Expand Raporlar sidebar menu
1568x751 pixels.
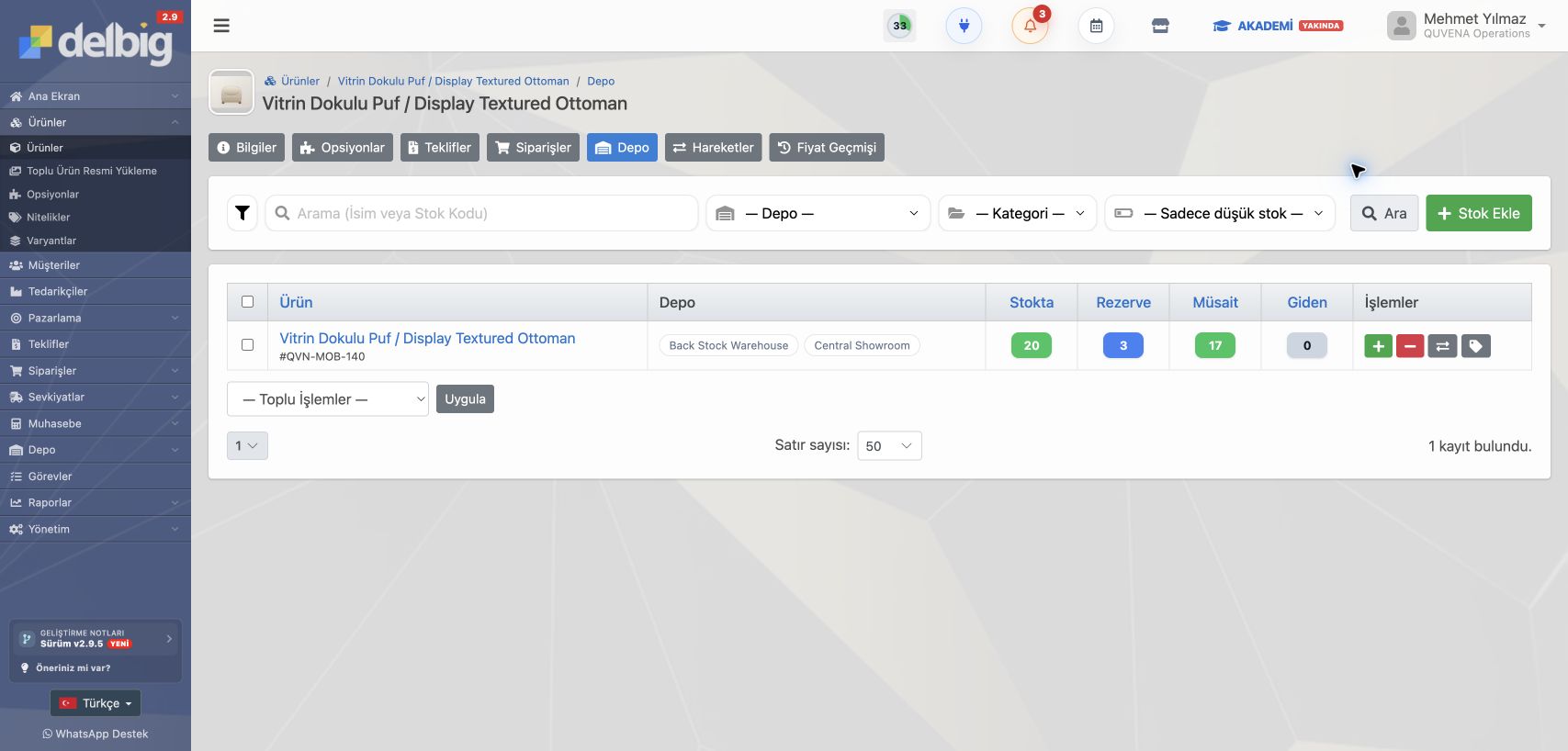pyautogui.click(x=96, y=503)
